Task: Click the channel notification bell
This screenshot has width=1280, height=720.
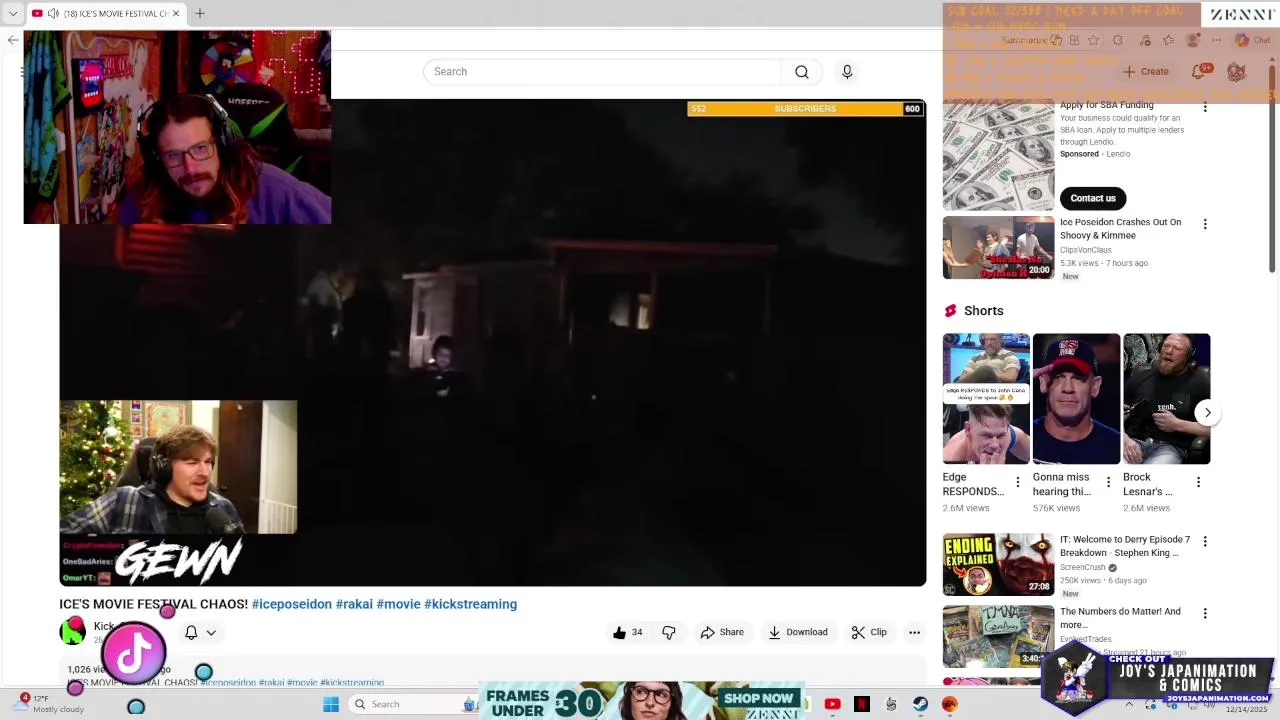Action: pyautogui.click(x=191, y=632)
